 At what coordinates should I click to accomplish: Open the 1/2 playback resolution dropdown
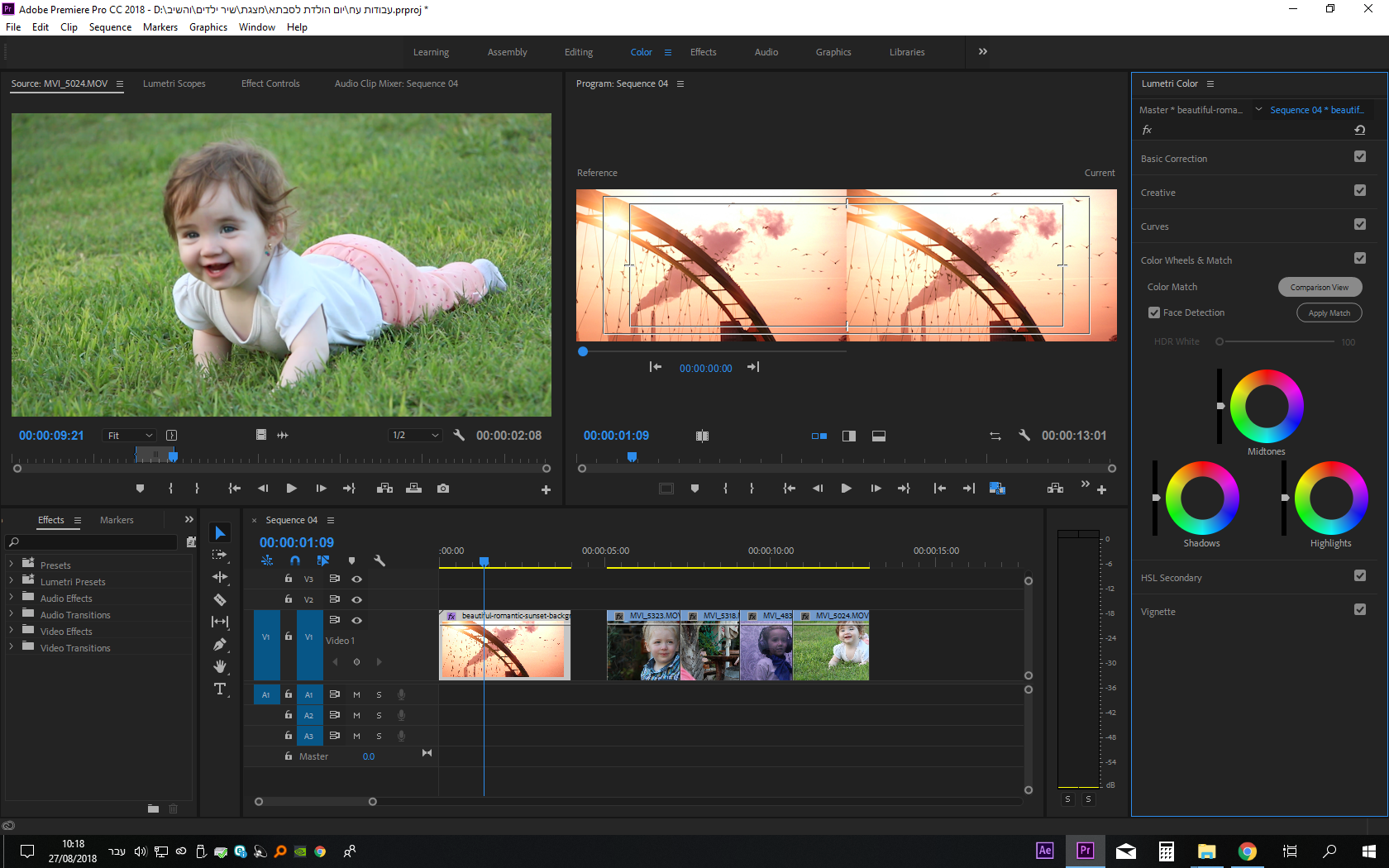[x=416, y=436]
